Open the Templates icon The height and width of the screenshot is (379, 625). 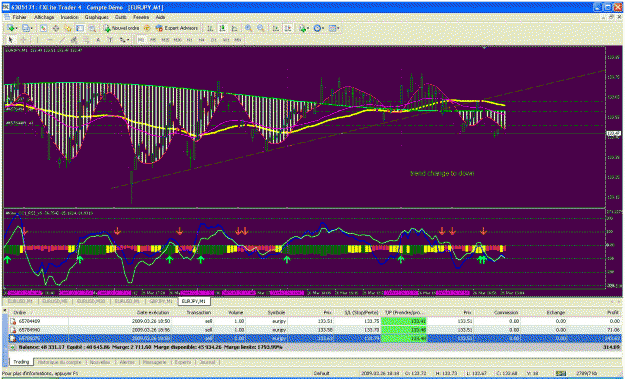coord(332,28)
